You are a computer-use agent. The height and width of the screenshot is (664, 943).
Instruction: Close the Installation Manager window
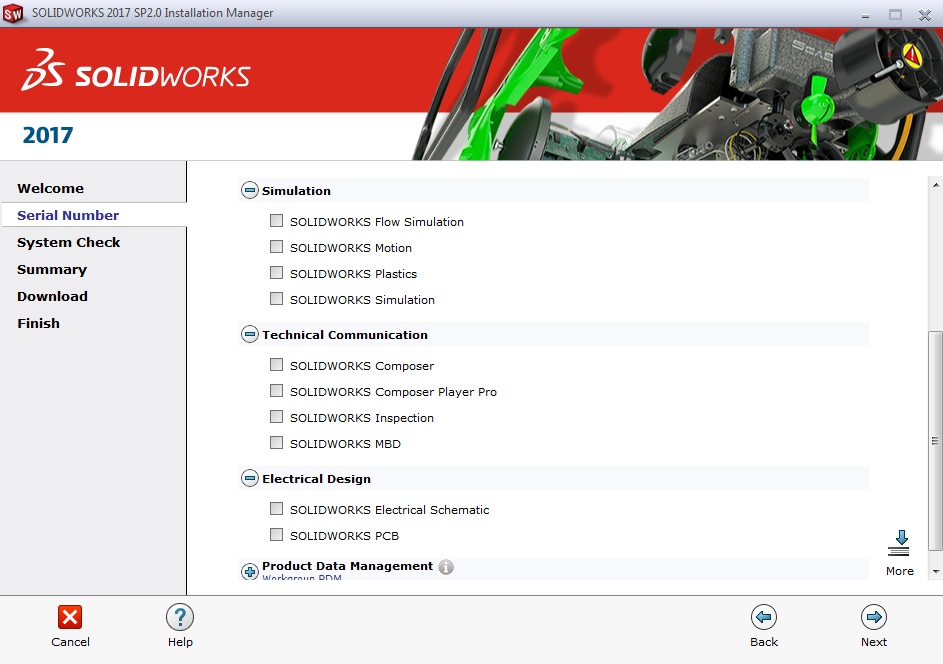coord(925,15)
